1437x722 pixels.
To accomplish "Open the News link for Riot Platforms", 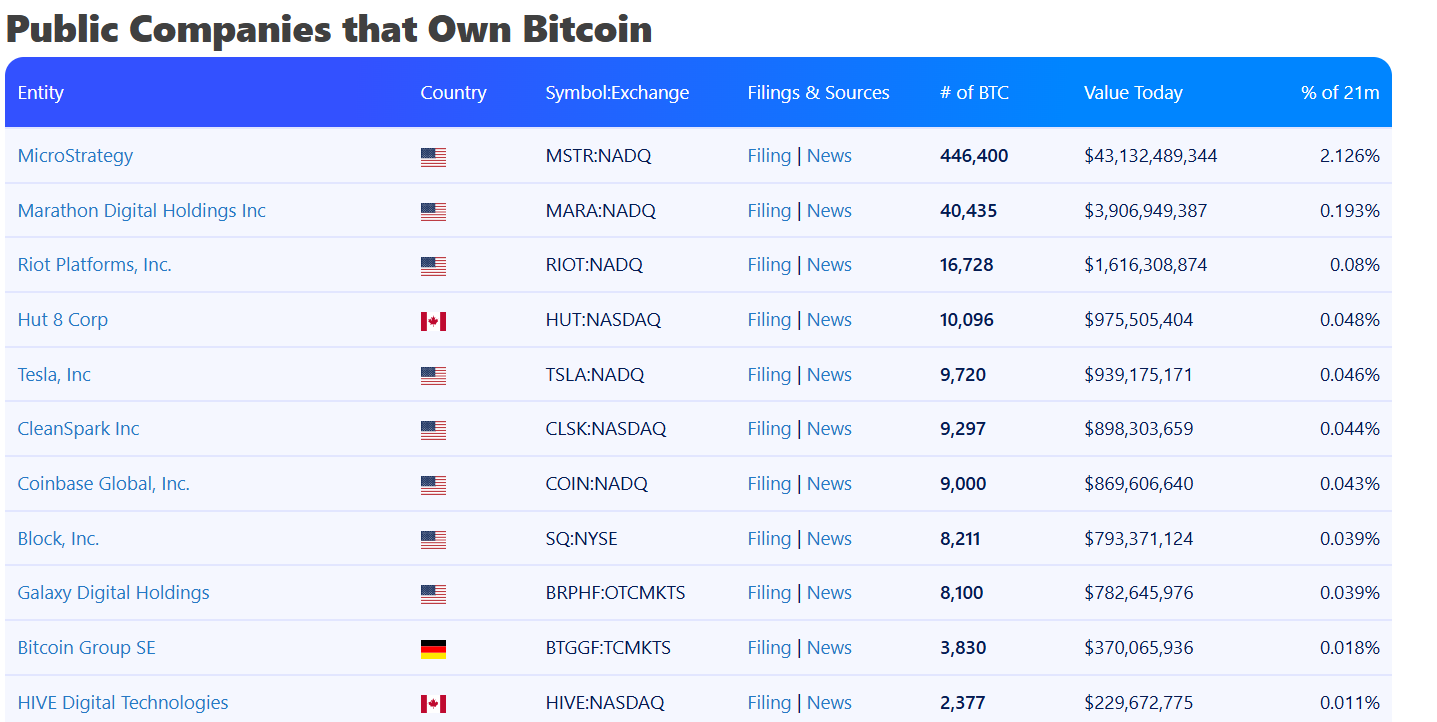I will point(829,264).
